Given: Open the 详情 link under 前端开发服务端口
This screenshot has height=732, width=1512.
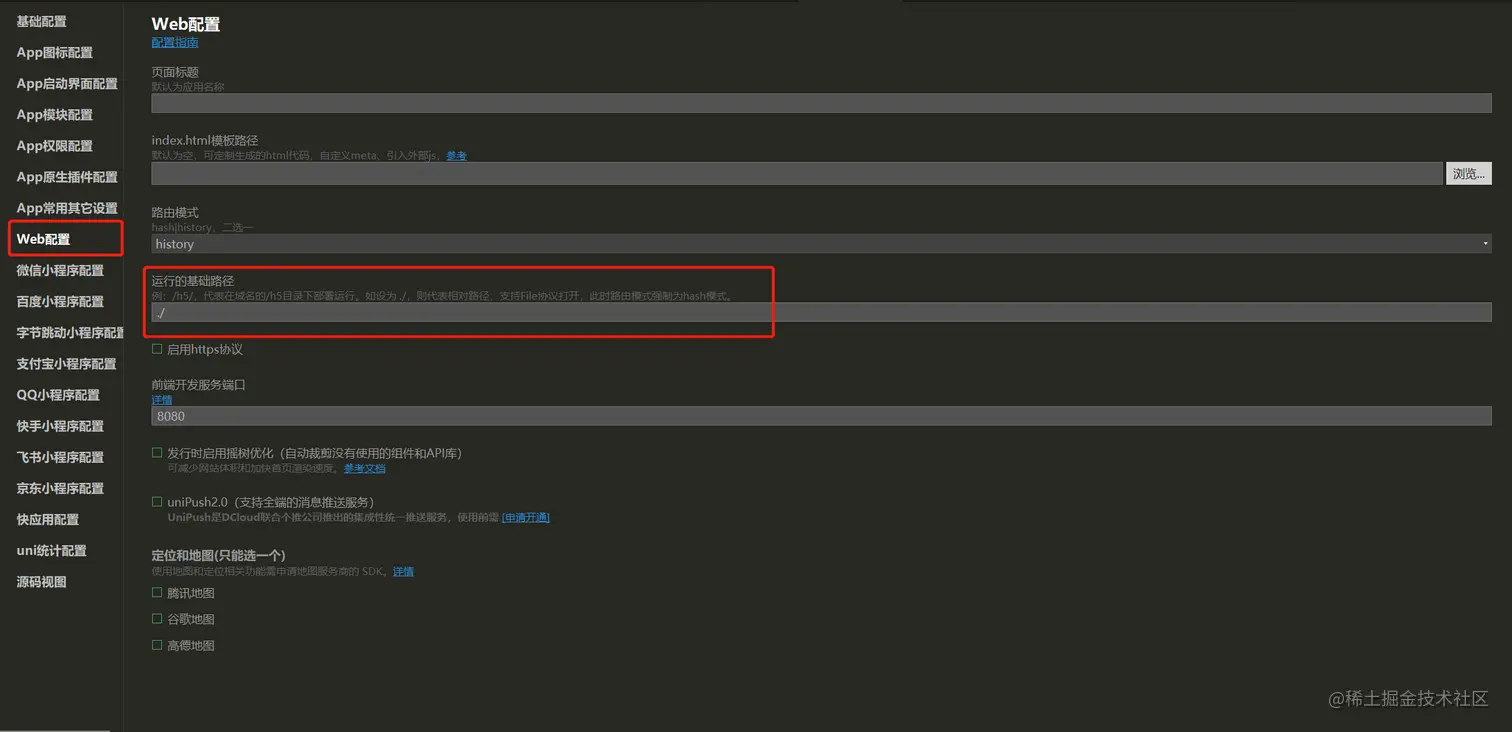Looking at the screenshot, I should (161, 399).
